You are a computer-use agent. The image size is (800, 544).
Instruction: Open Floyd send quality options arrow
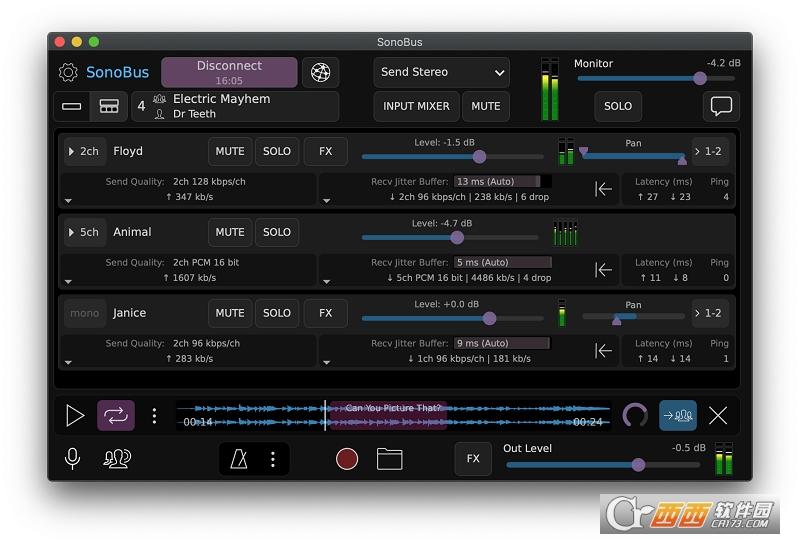click(x=68, y=201)
